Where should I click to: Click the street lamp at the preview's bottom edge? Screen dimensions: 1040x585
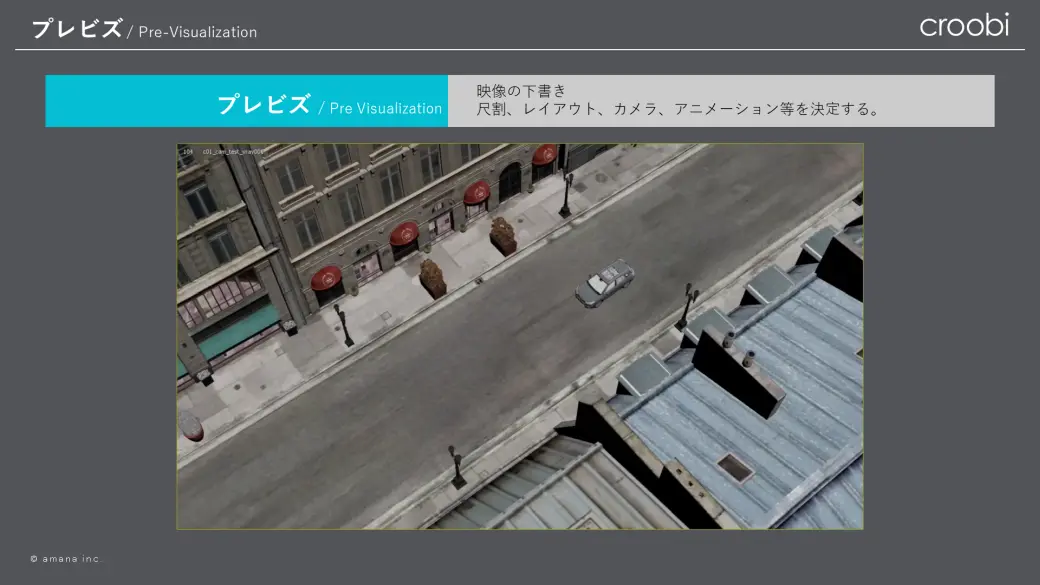[x=456, y=467]
